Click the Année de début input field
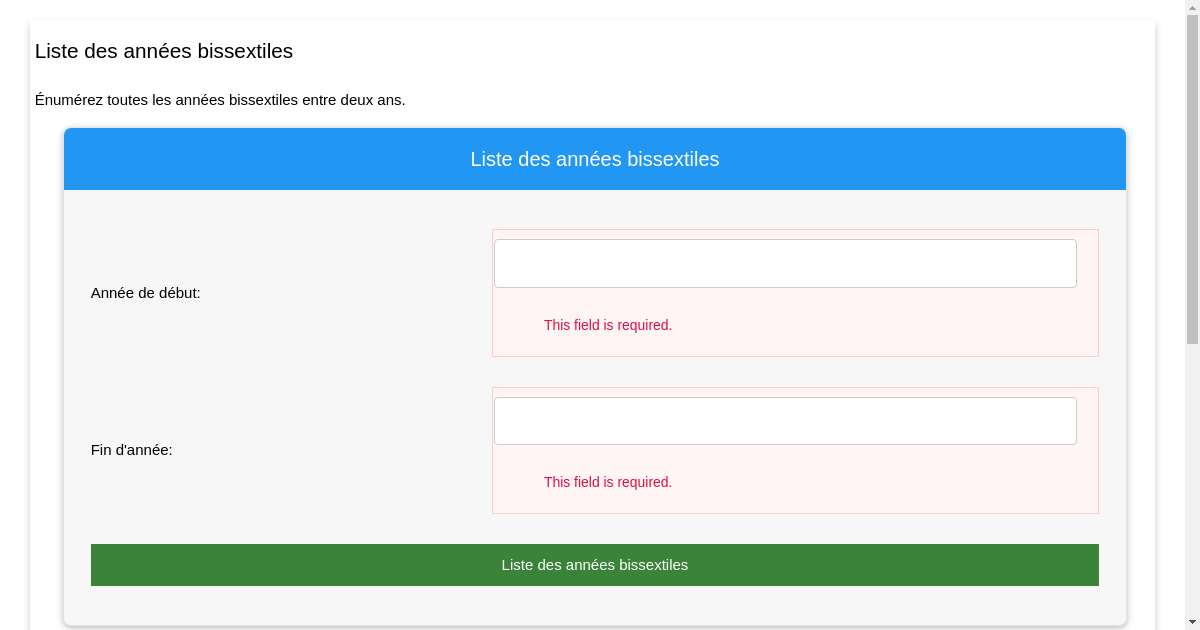The image size is (1200, 630). pyautogui.click(x=785, y=264)
